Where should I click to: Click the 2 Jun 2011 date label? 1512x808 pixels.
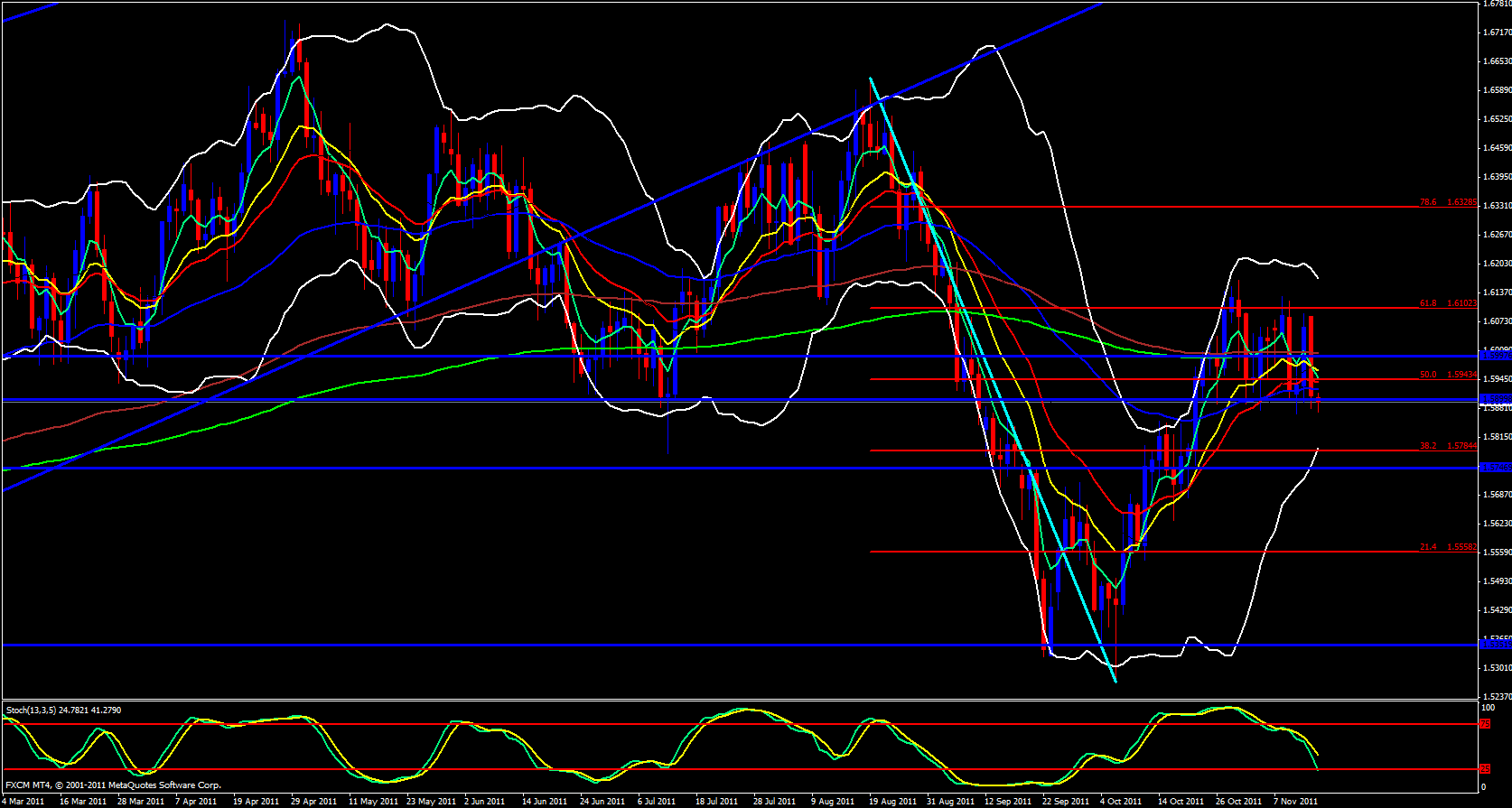pyautogui.click(x=485, y=801)
